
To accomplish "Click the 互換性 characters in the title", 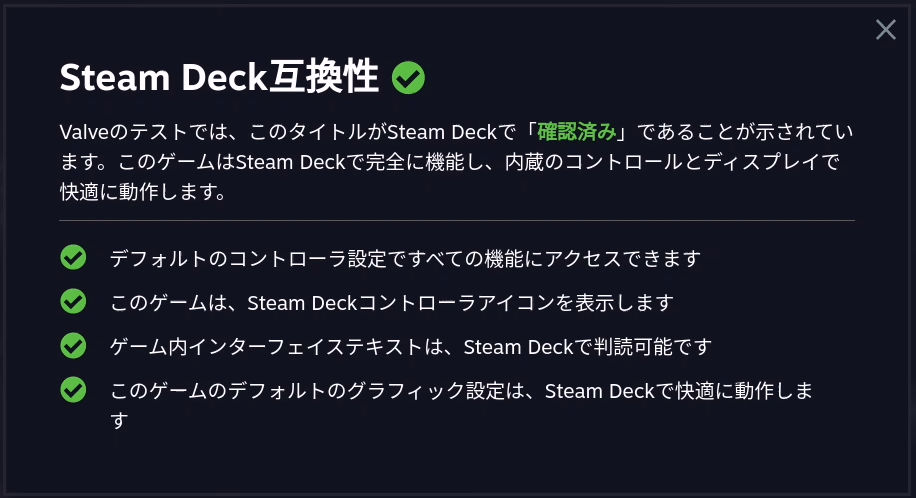I will click(324, 77).
